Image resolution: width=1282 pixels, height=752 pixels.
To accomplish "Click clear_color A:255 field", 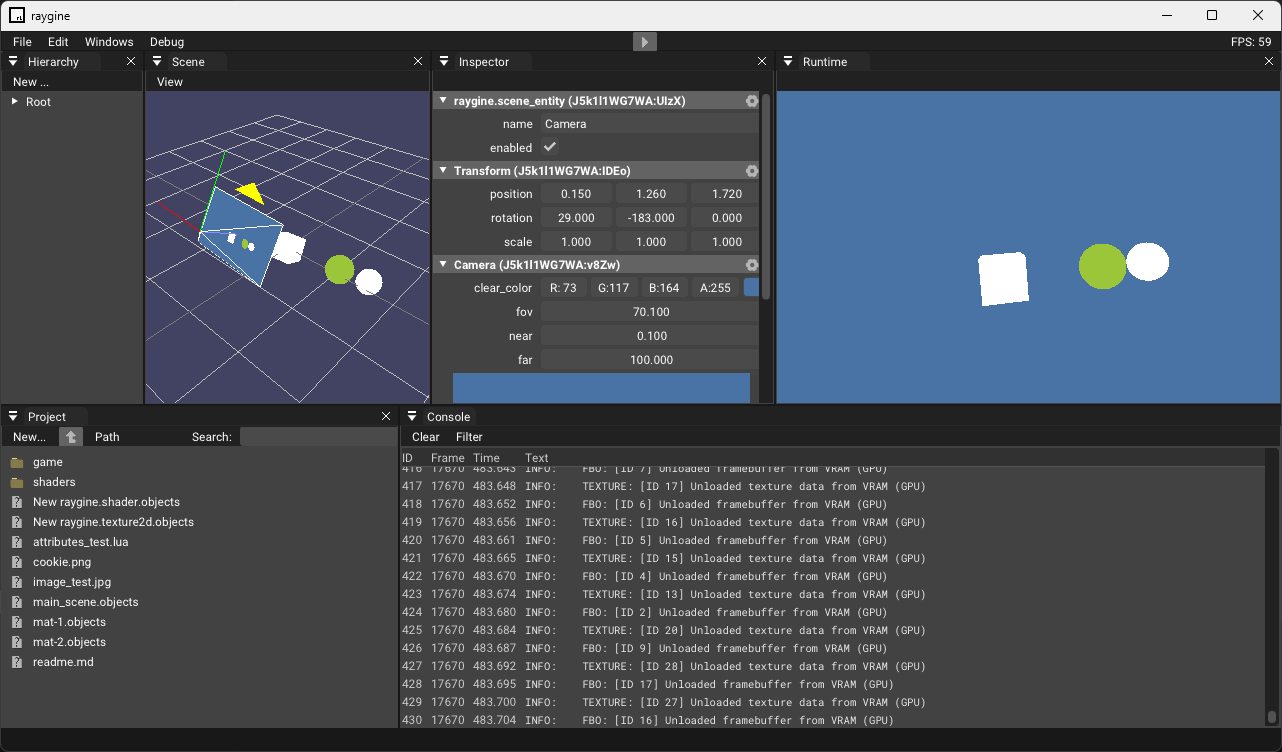I will pos(716,288).
